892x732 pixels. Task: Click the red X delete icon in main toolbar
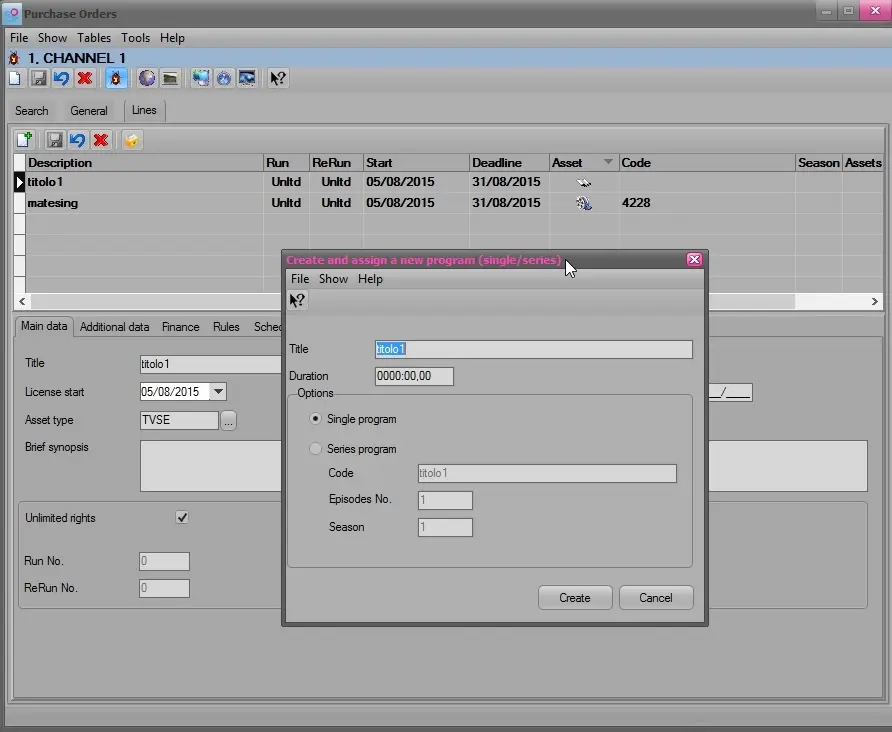(x=85, y=78)
